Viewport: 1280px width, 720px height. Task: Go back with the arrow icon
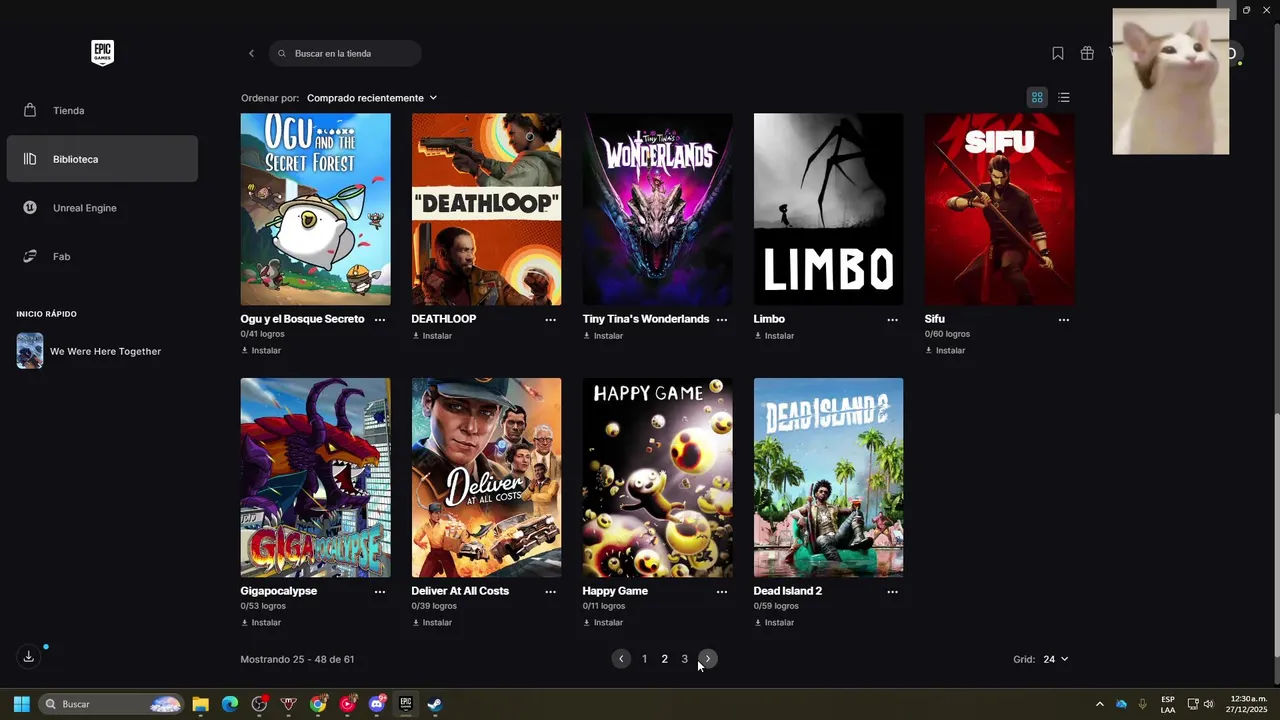coord(251,53)
